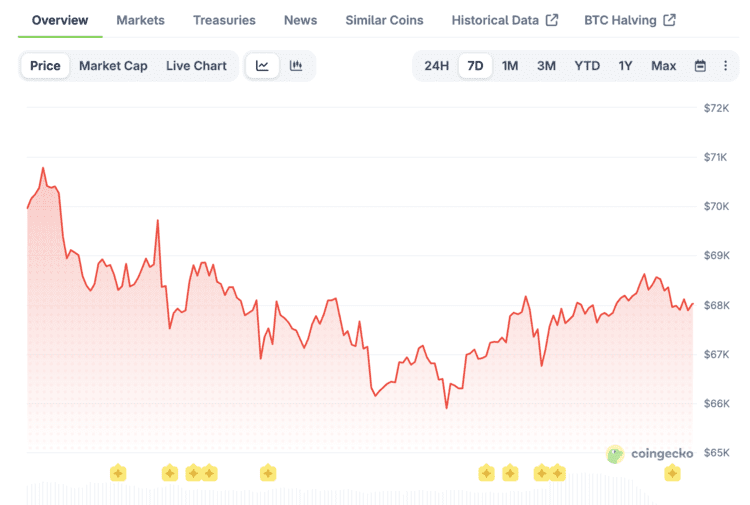Select the 1M time range
Image resolution: width=750 pixels, height=505 pixels.
coord(510,66)
